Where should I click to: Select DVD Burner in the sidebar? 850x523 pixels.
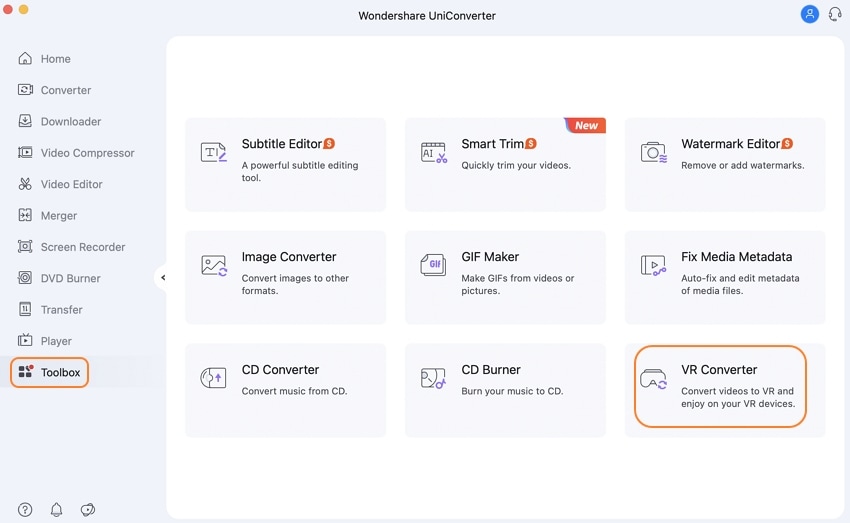click(x=70, y=278)
